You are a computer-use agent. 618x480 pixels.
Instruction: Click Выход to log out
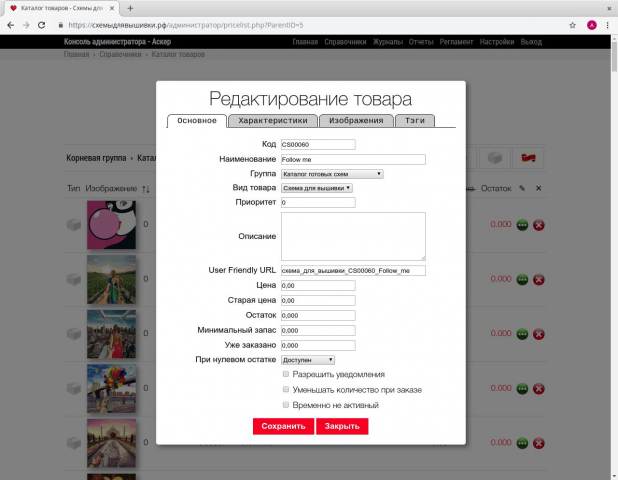tap(531, 42)
